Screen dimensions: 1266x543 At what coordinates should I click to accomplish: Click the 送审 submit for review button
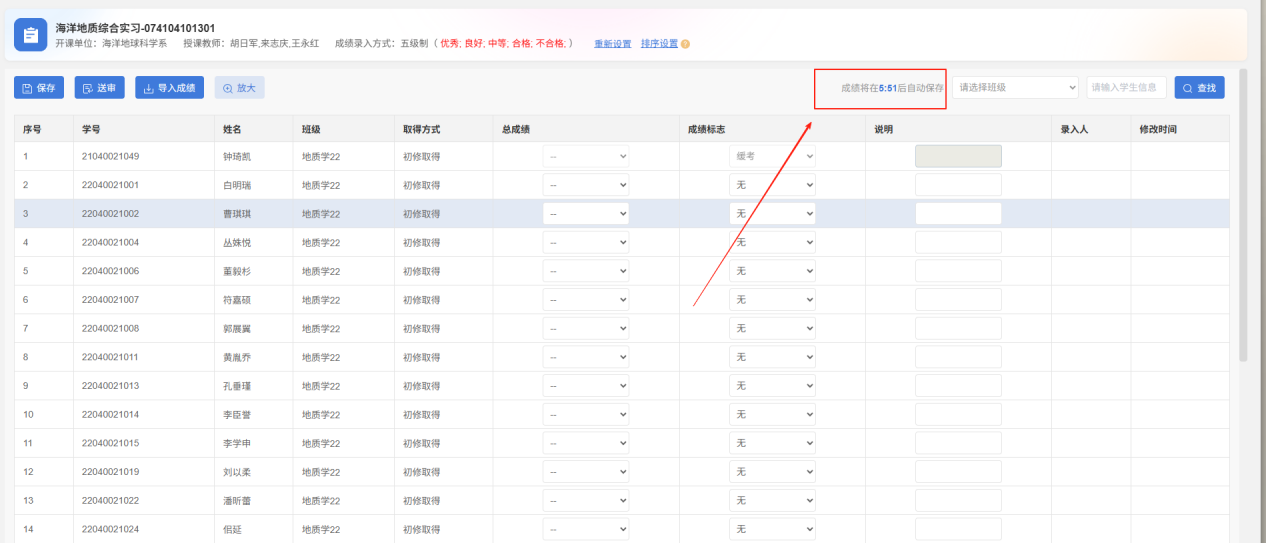click(99, 88)
